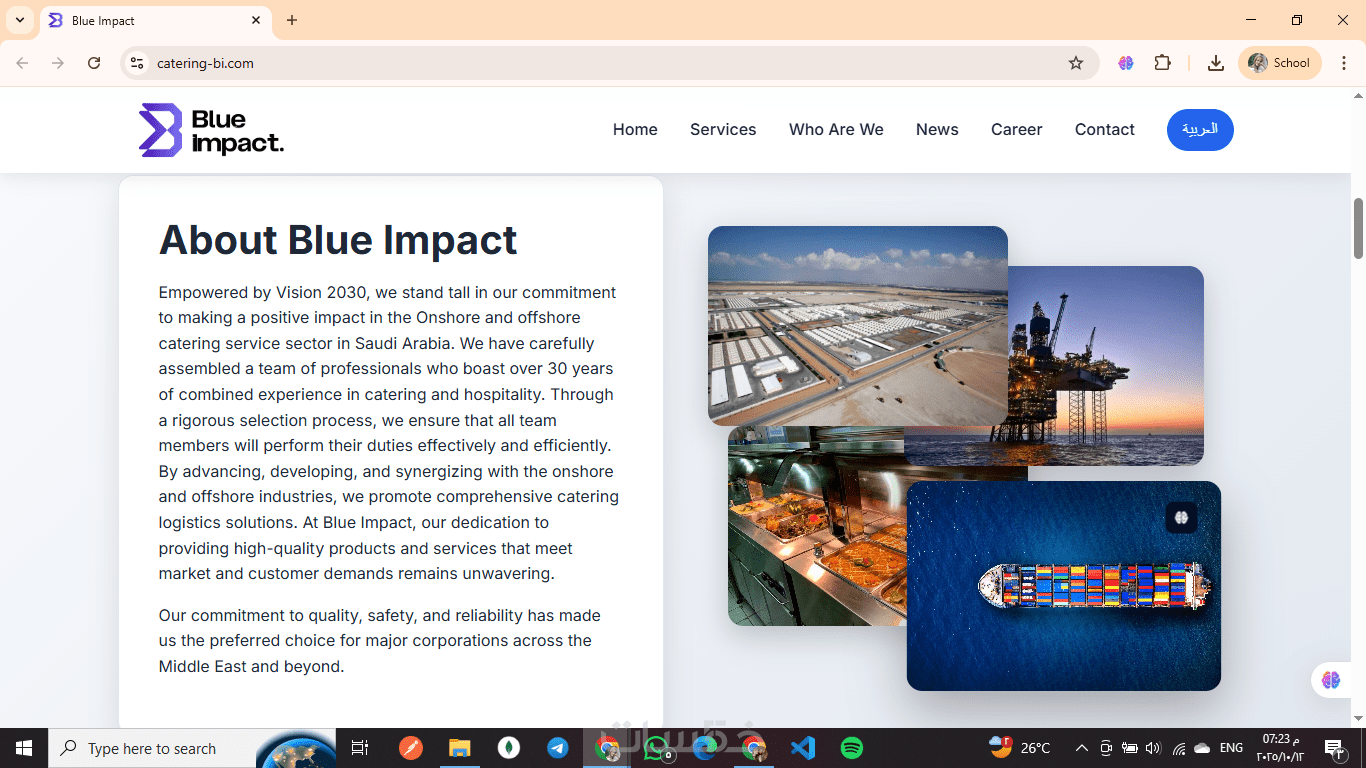Open the Downloads panel
The height and width of the screenshot is (768, 1366).
[1216, 63]
